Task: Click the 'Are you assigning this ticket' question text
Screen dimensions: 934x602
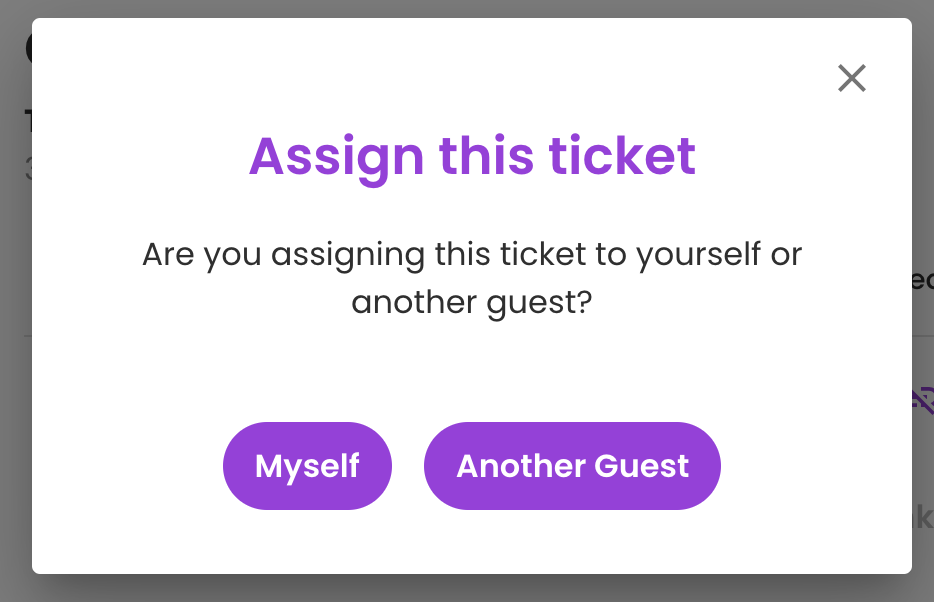Action: tap(472, 278)
